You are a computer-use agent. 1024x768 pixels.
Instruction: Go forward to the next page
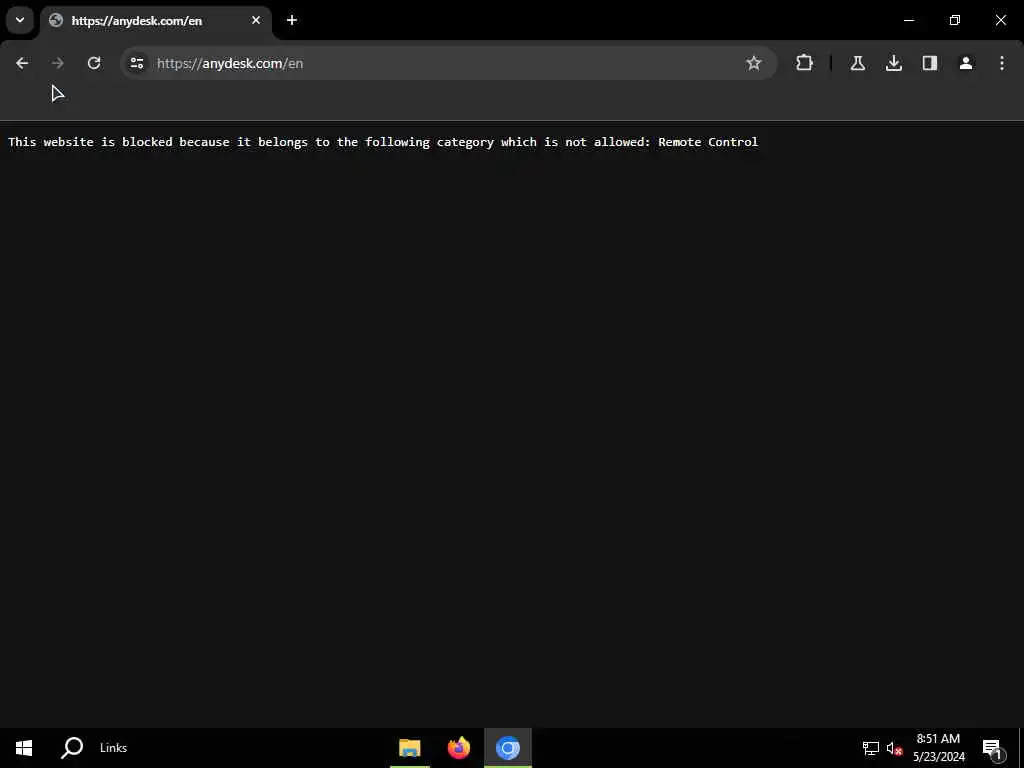(x=57, y=63)
